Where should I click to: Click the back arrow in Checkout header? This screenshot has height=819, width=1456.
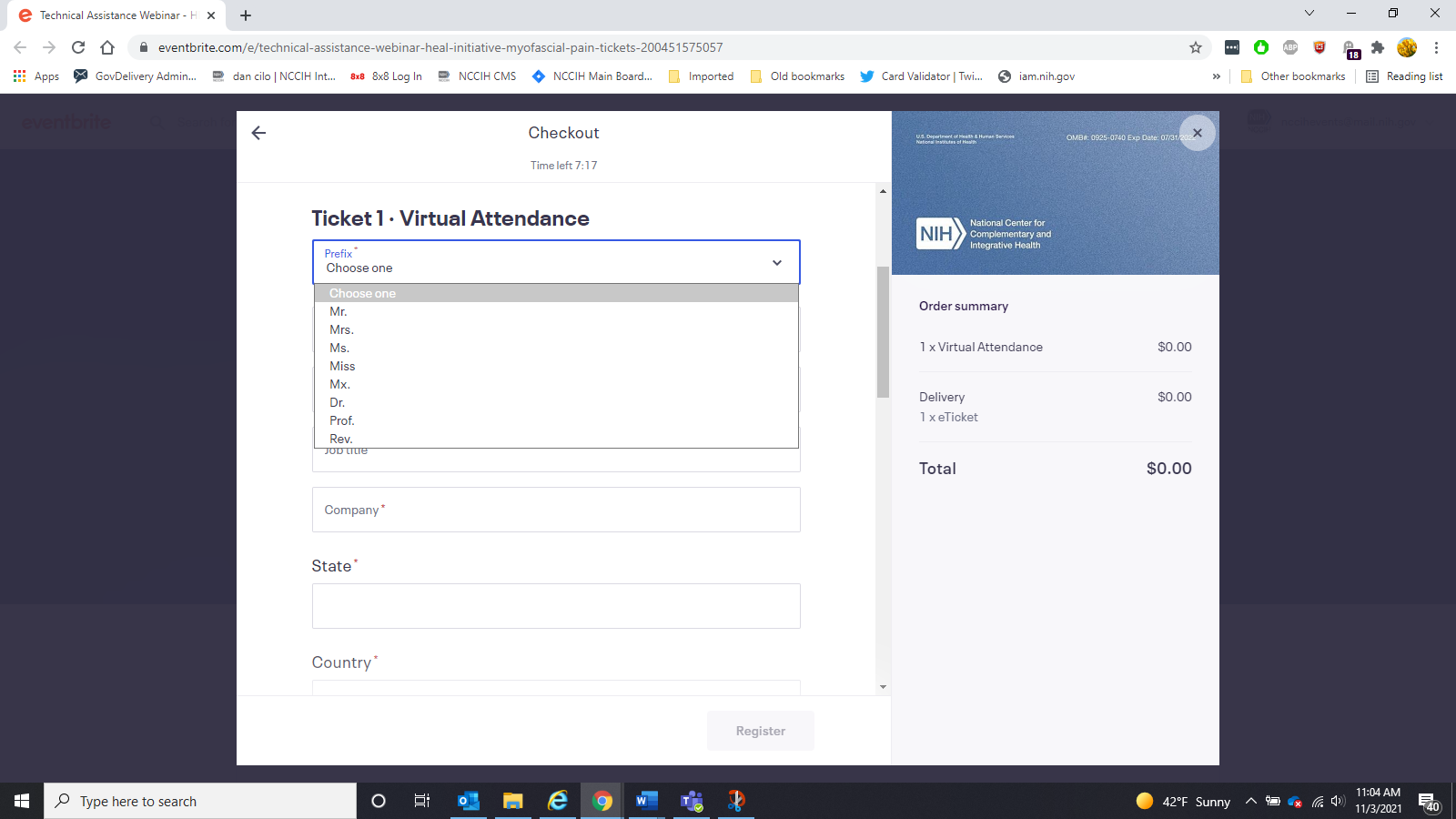pos(258,133)
